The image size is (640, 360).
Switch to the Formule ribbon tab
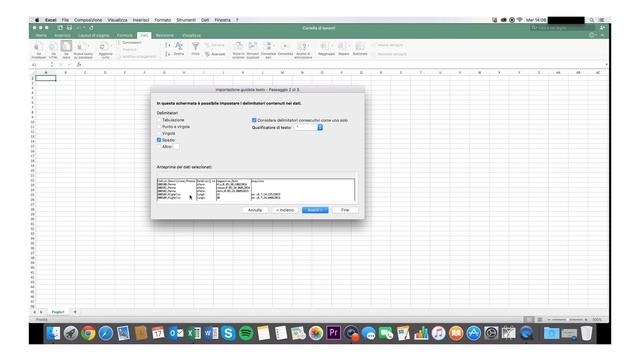tap(124, 36)
